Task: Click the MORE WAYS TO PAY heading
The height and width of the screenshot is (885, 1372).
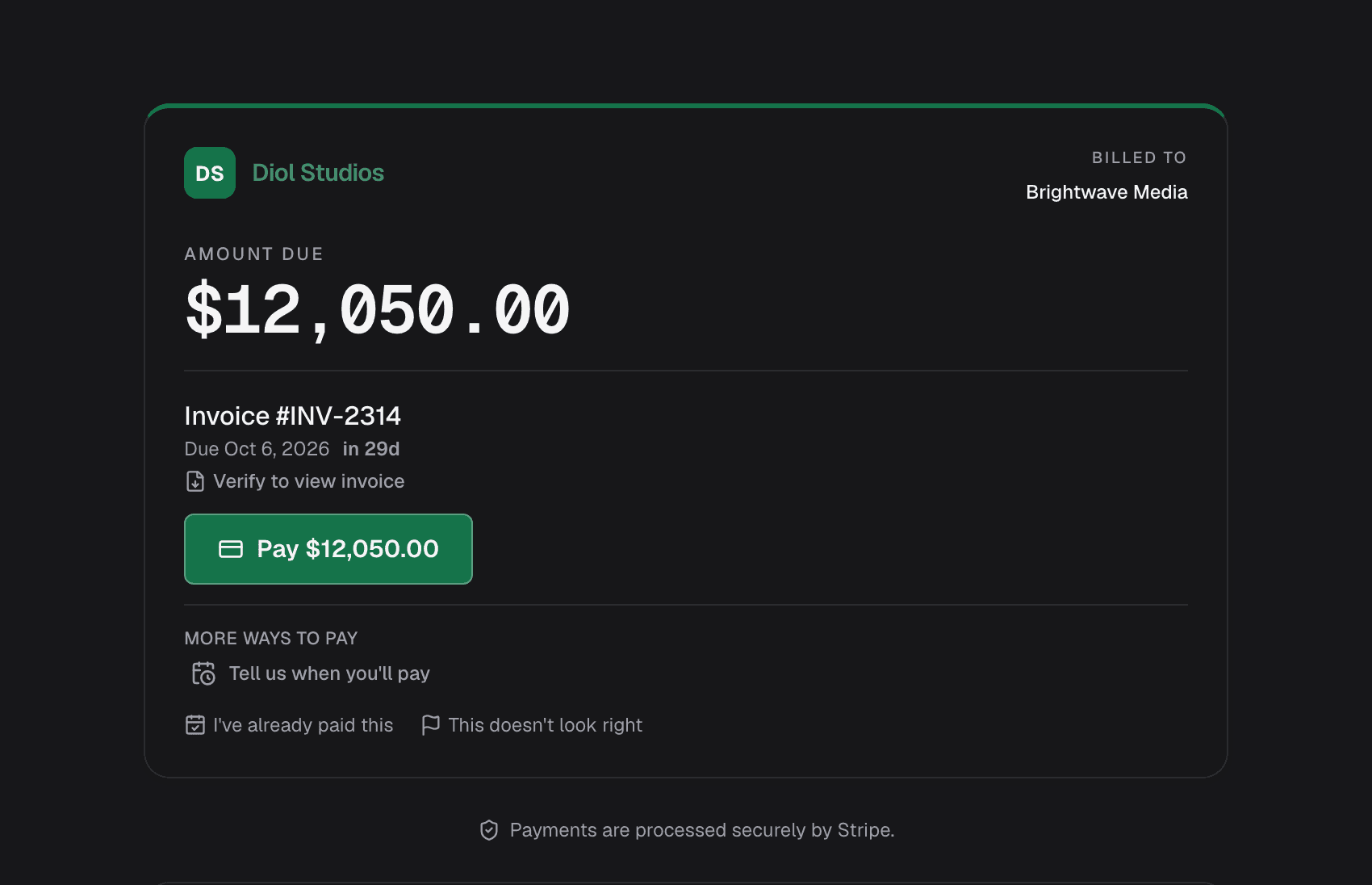Action: (x=271, y=639)
